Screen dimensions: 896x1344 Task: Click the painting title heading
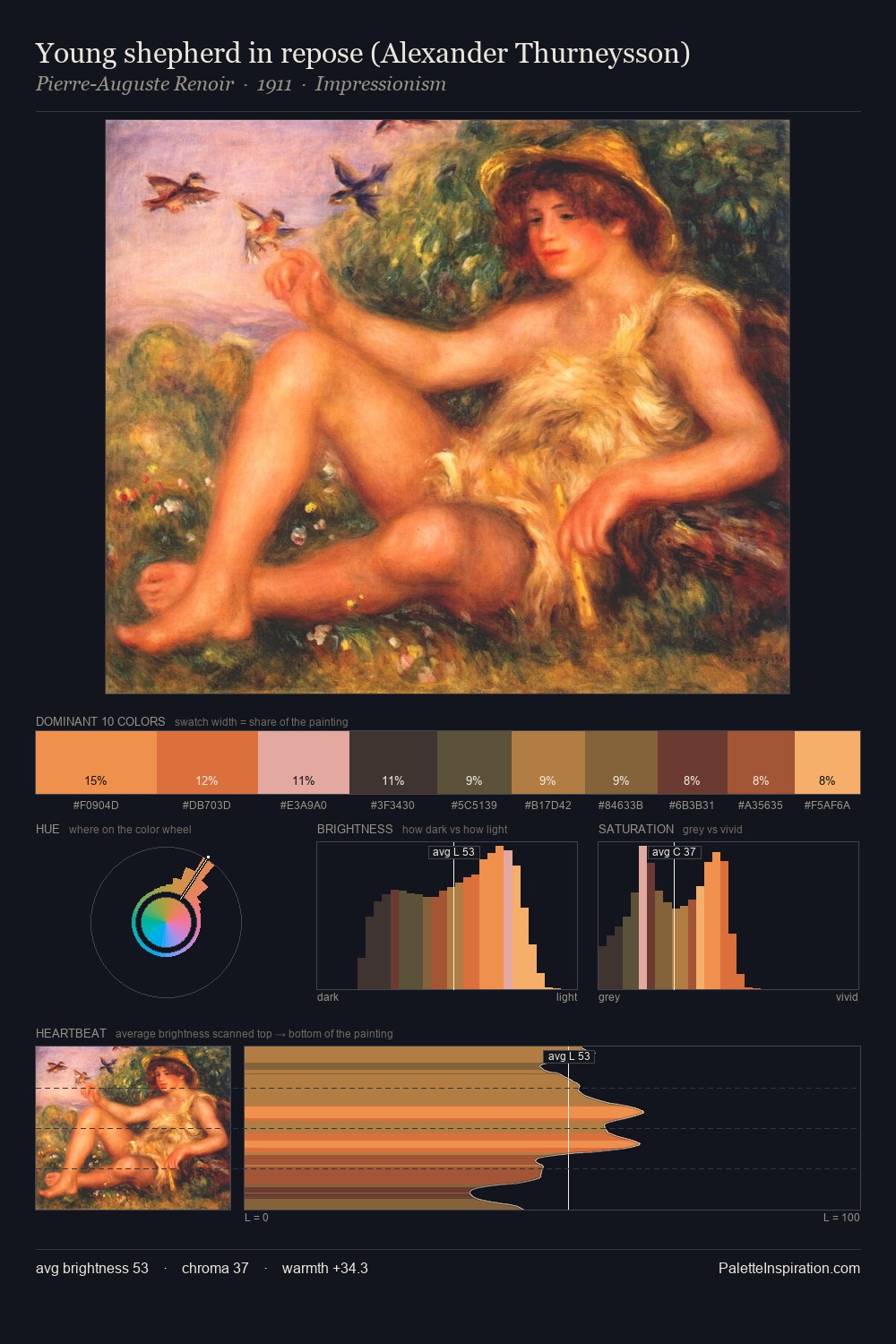(363, 54)
